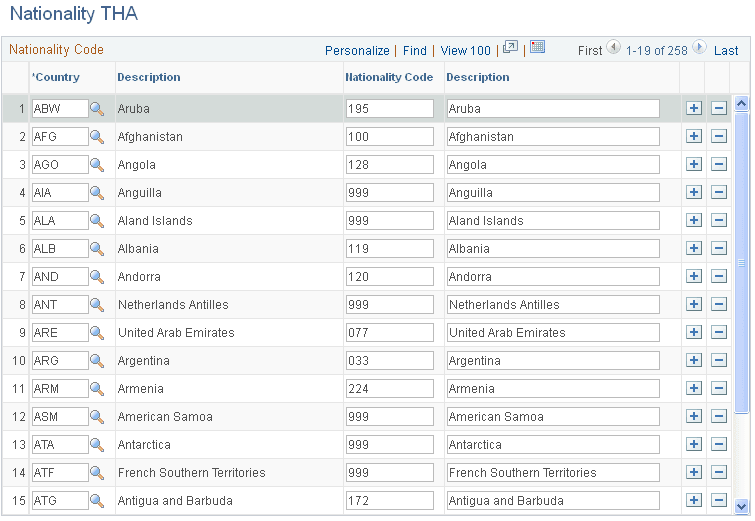
Task: Sort by Nationality Code column header
Action: point(389,77)
